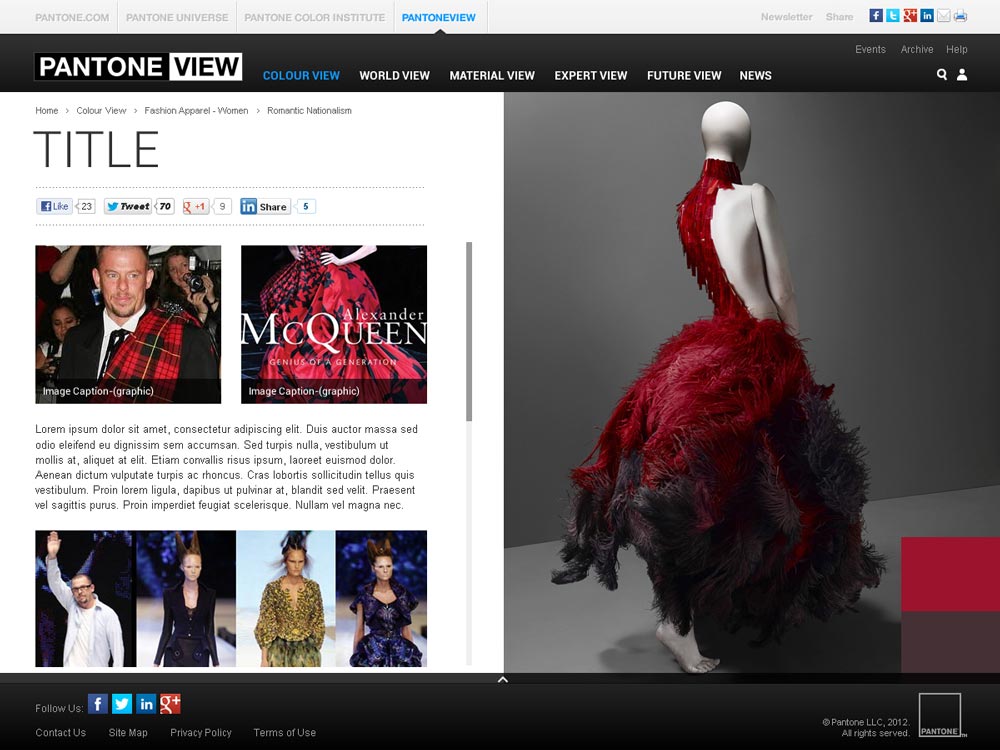Click the Google Plus icon in top bar

(910, 16)
